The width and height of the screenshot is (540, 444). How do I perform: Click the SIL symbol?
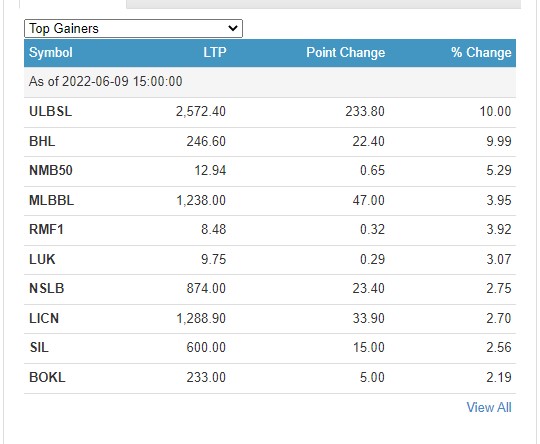coord(39,347)
